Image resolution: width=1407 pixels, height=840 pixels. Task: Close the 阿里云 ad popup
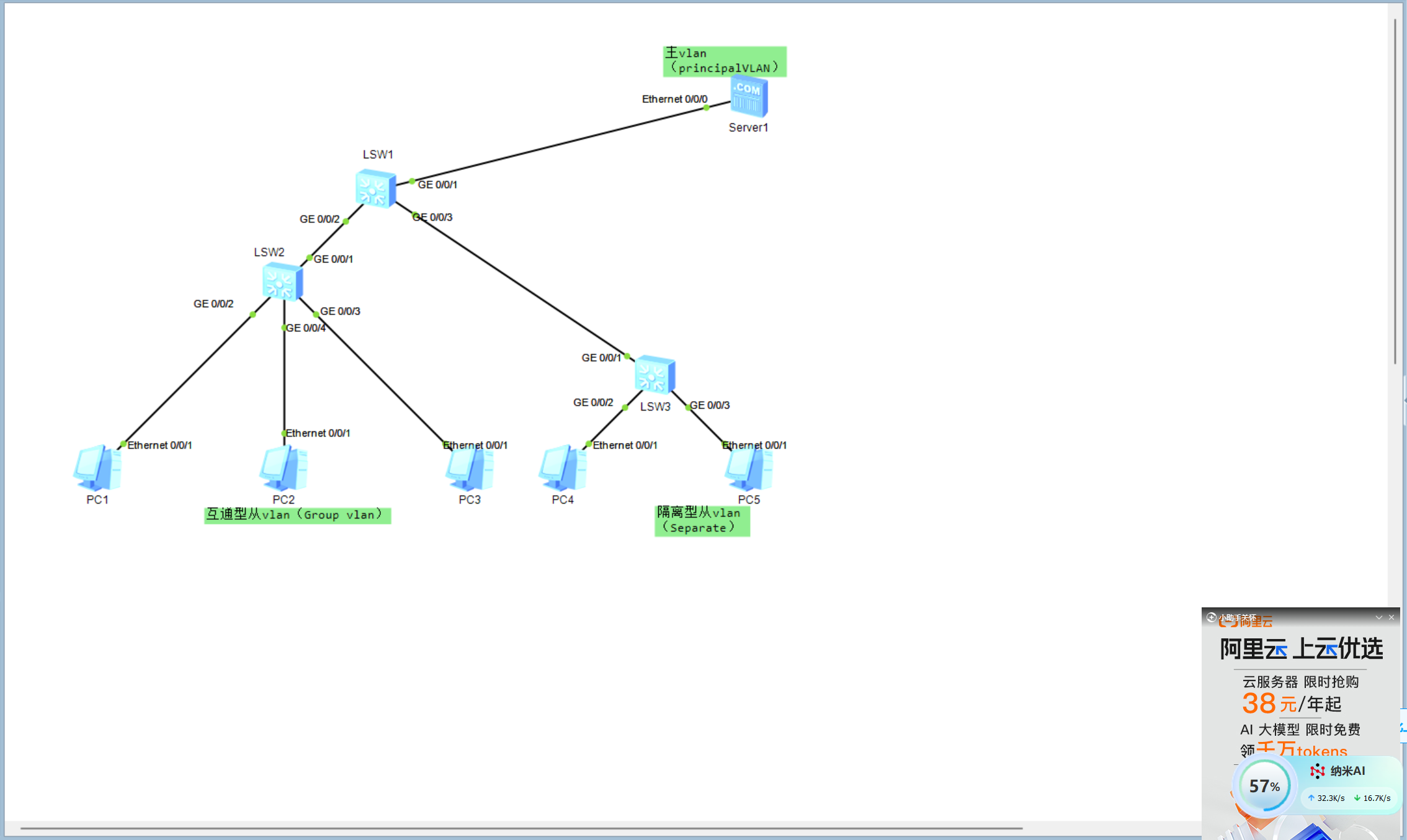pyautogui.click(x=1391, y=617)
